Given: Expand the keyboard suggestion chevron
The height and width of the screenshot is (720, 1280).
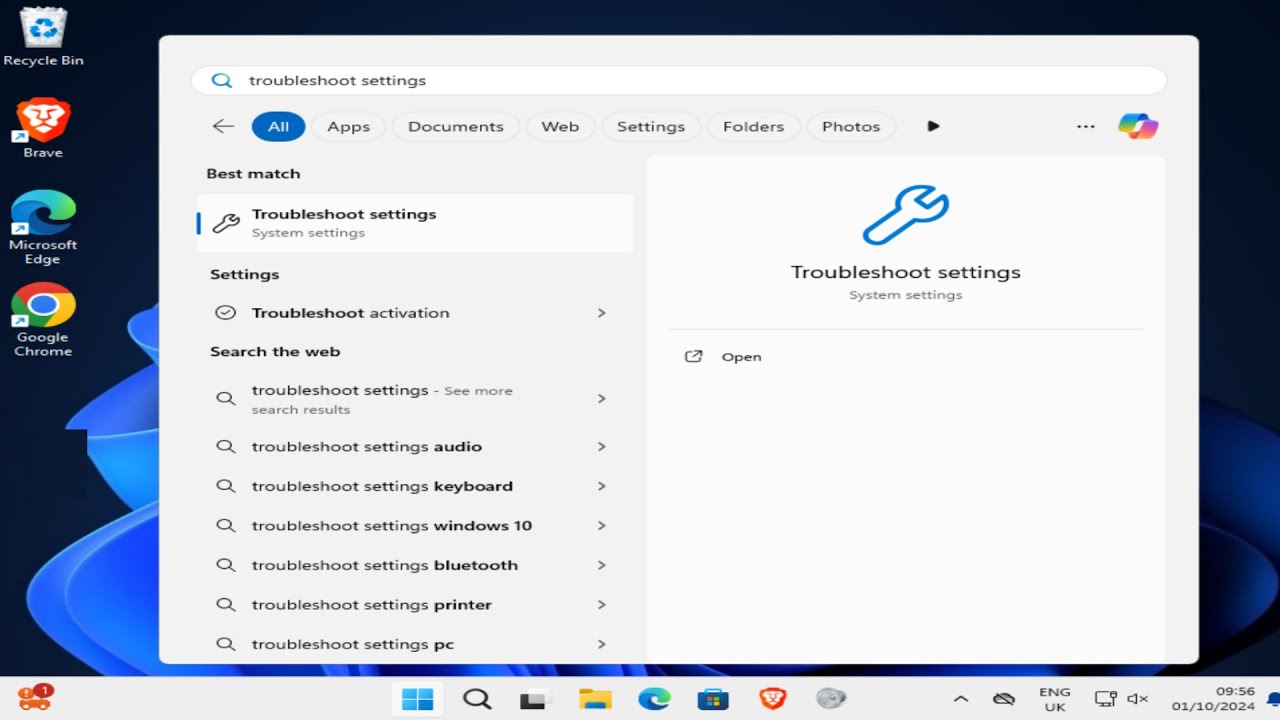Looking at the screenshot, I should click(601, 486).
